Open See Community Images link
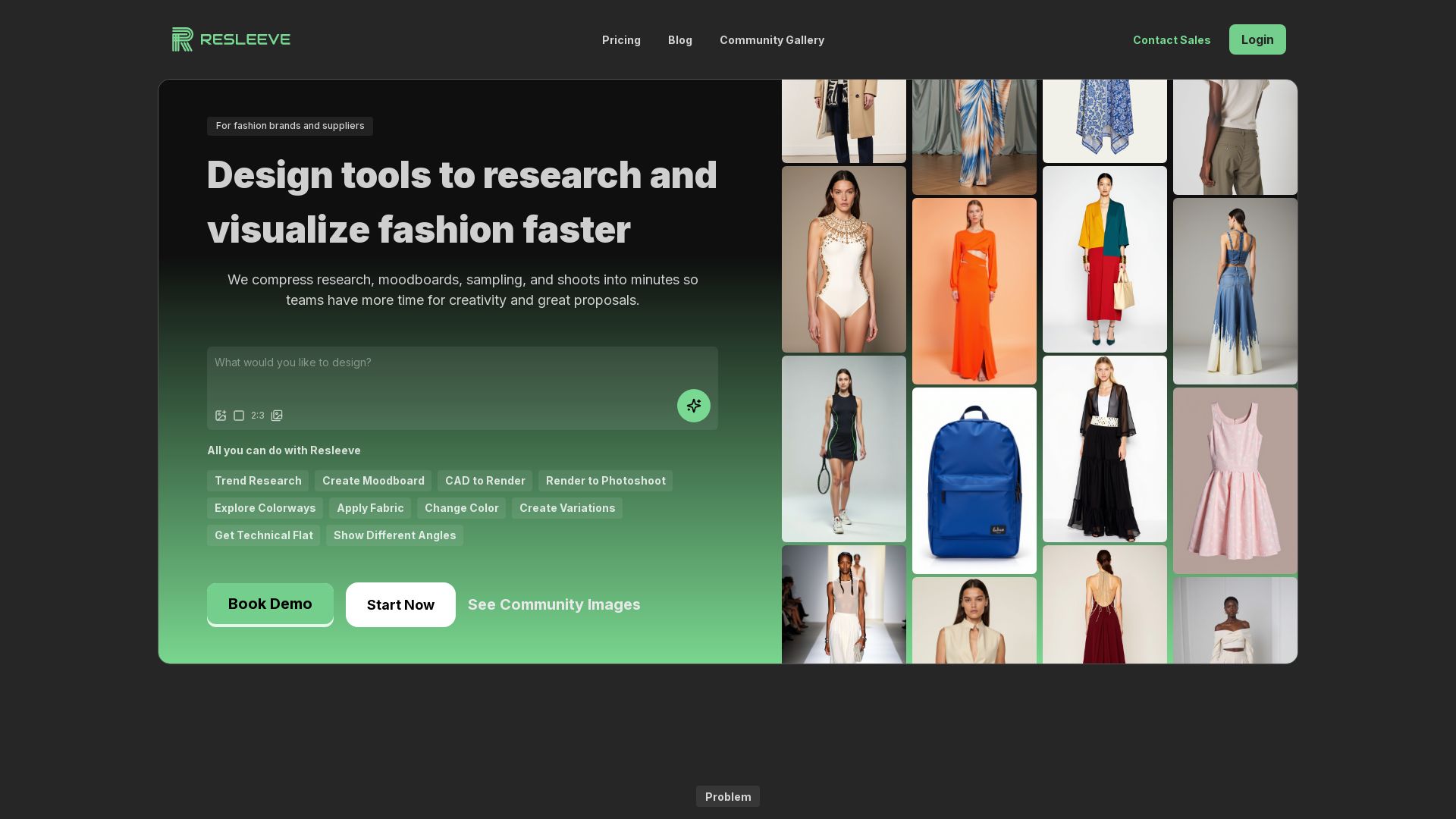The height and width of the screenshot is (819, 1456). coord(554,604)
